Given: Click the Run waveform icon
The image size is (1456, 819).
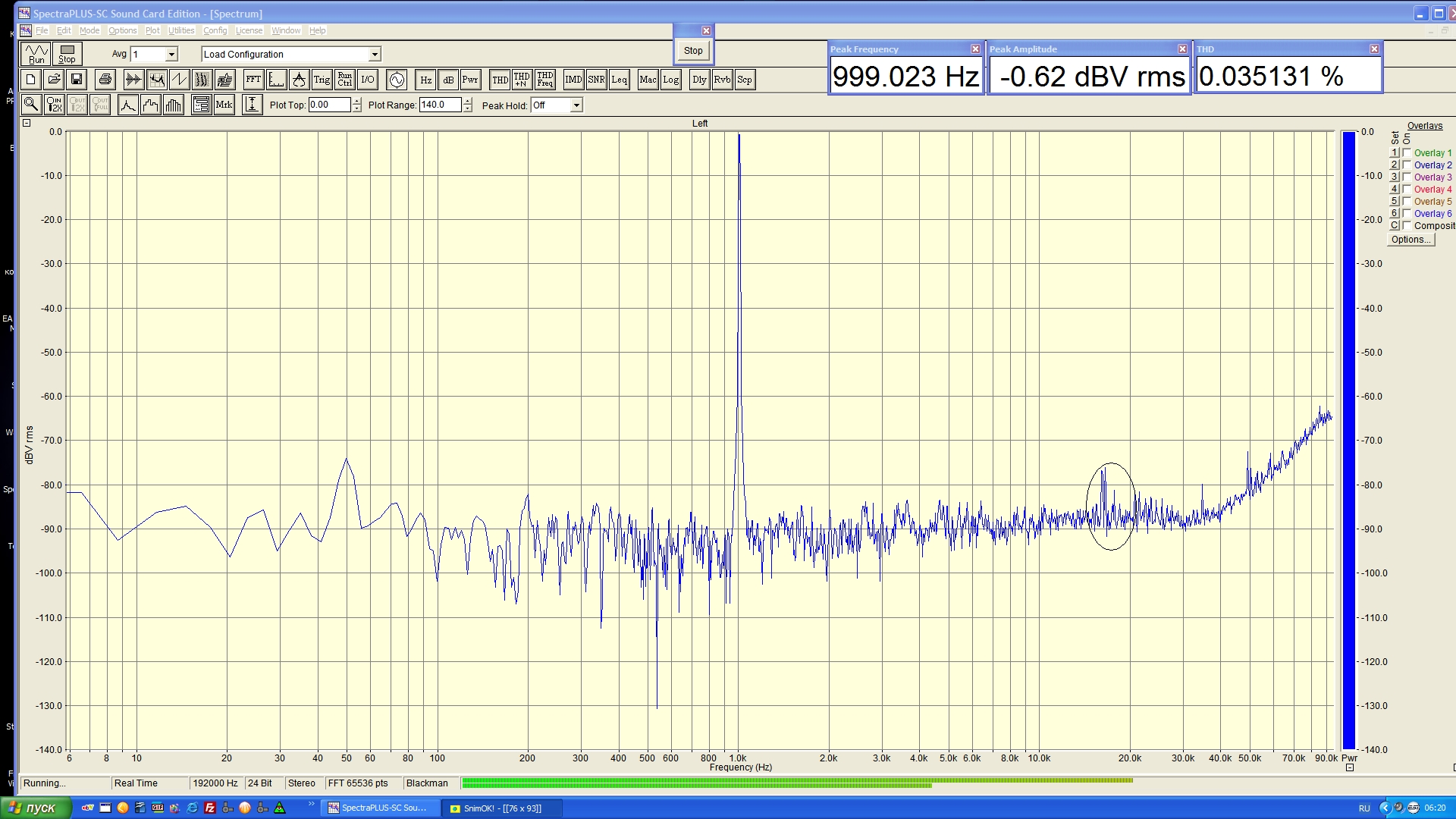Looking at the screenshot, I should pos(36,54).
